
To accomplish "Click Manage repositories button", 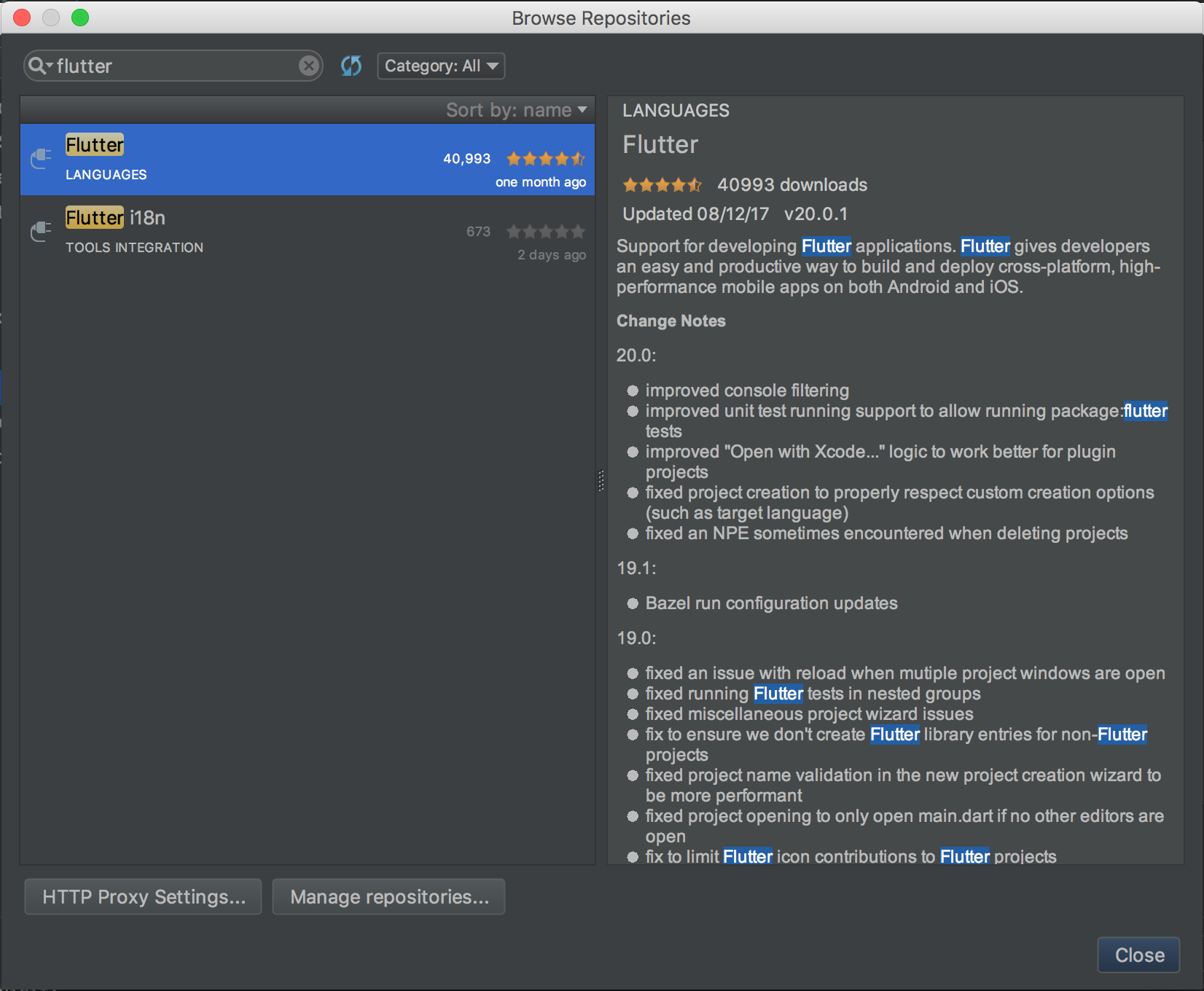I will (389, 896).
